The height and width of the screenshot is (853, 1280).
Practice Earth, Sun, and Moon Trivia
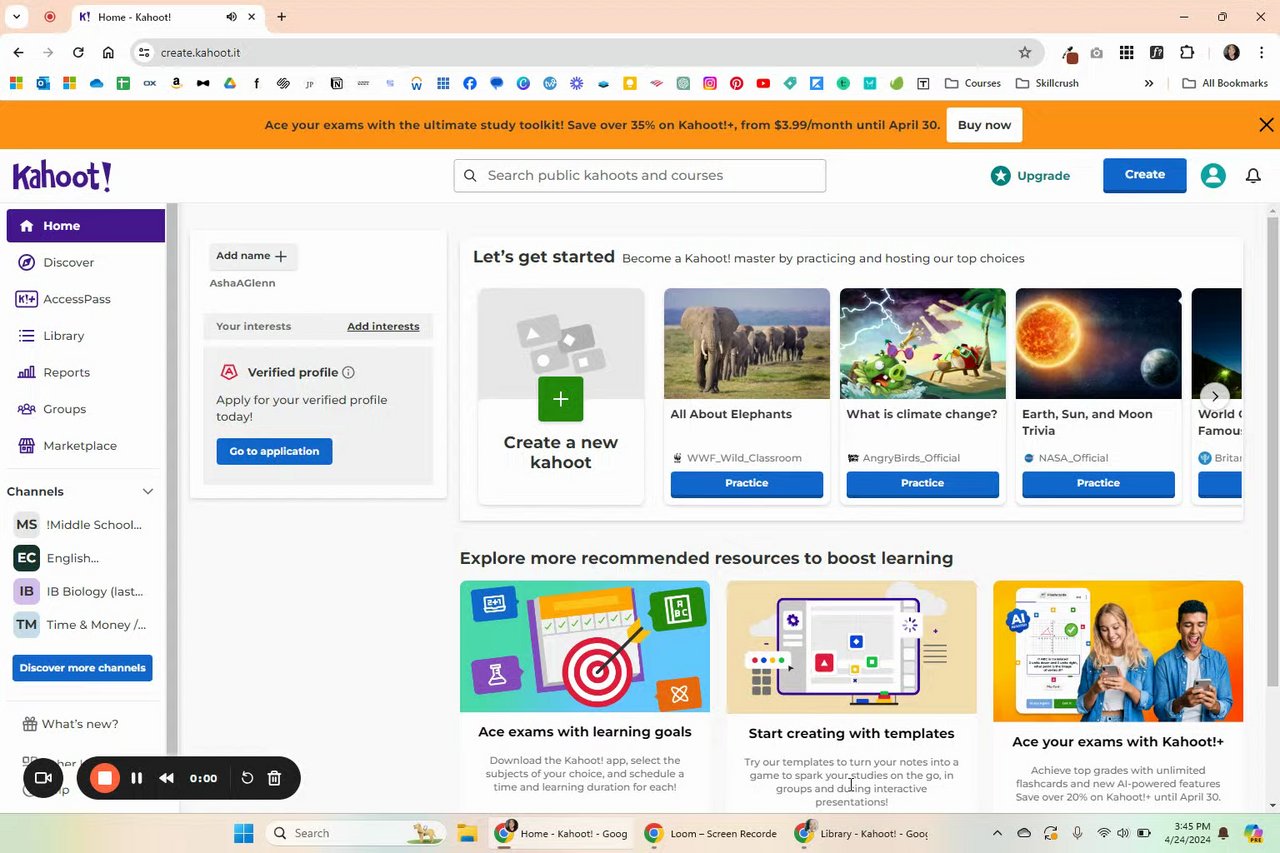tap(1098, 483)
